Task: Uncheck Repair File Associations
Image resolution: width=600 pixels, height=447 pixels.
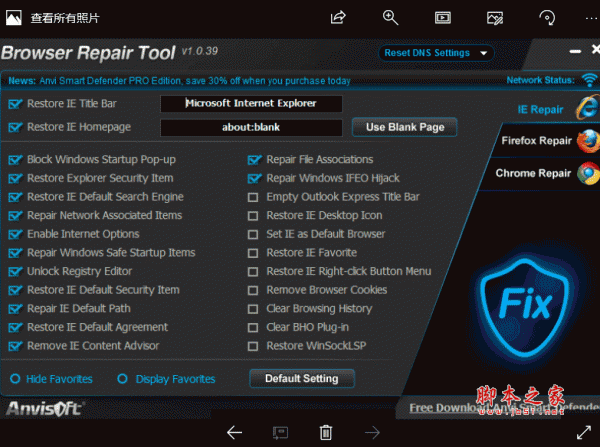Action: 254,160
